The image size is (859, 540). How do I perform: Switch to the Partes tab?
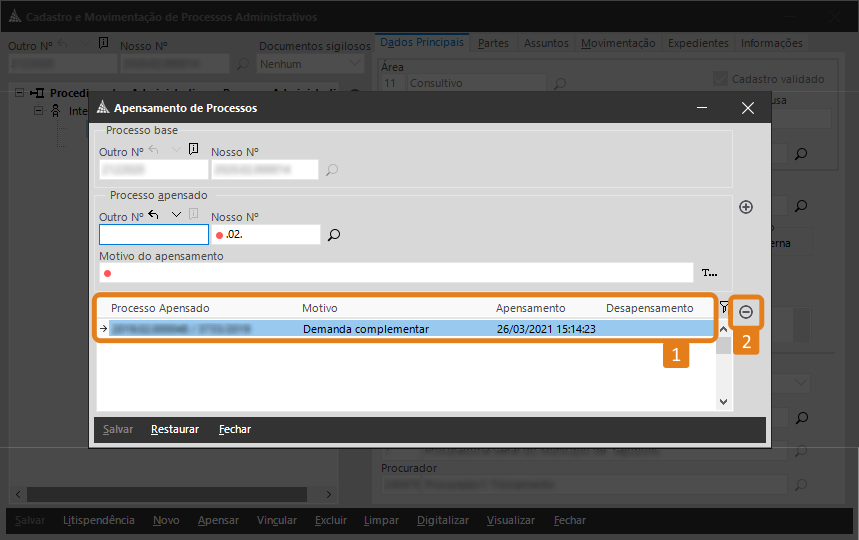tap(494, 43)
